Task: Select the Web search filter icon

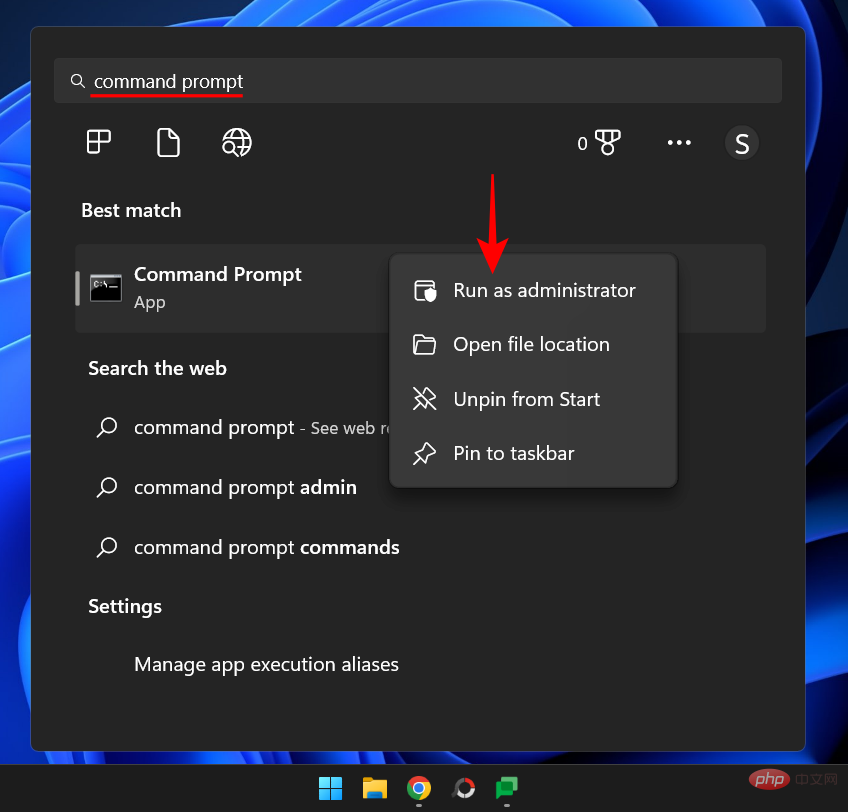Action: click(x=236, y=142)
